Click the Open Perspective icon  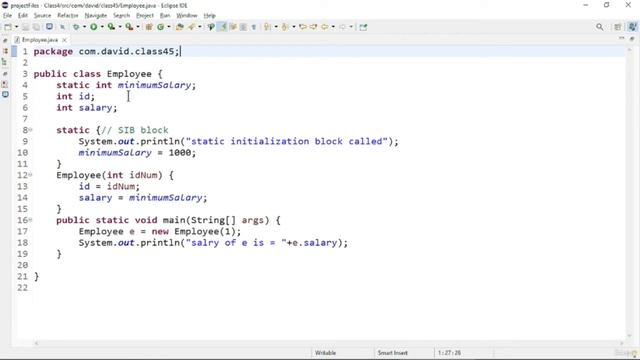coord(618,27)
